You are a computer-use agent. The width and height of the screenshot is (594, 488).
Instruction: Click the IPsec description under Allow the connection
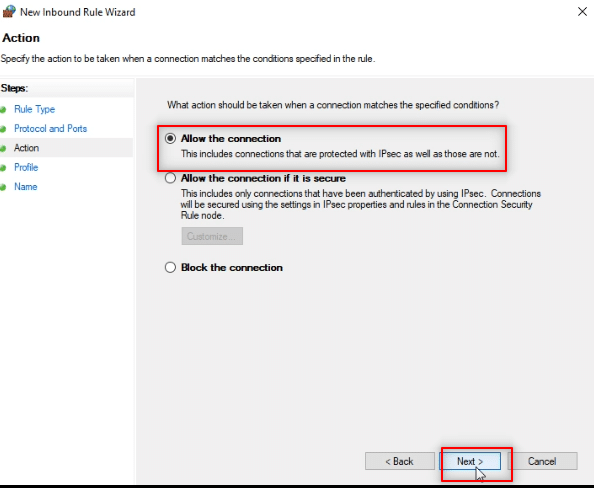pyautogui.click(x=340, y=154)
